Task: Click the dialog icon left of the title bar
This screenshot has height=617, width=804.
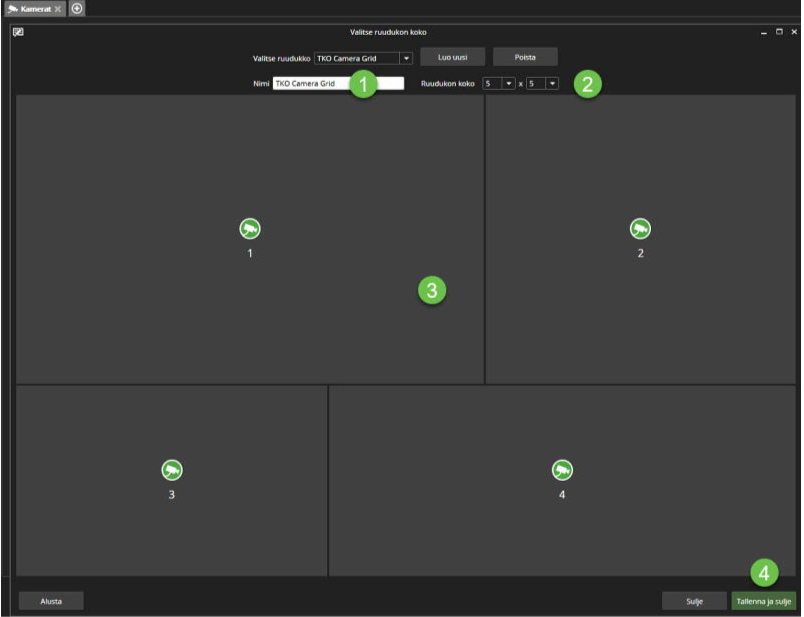Action: (x=18, y=32)
